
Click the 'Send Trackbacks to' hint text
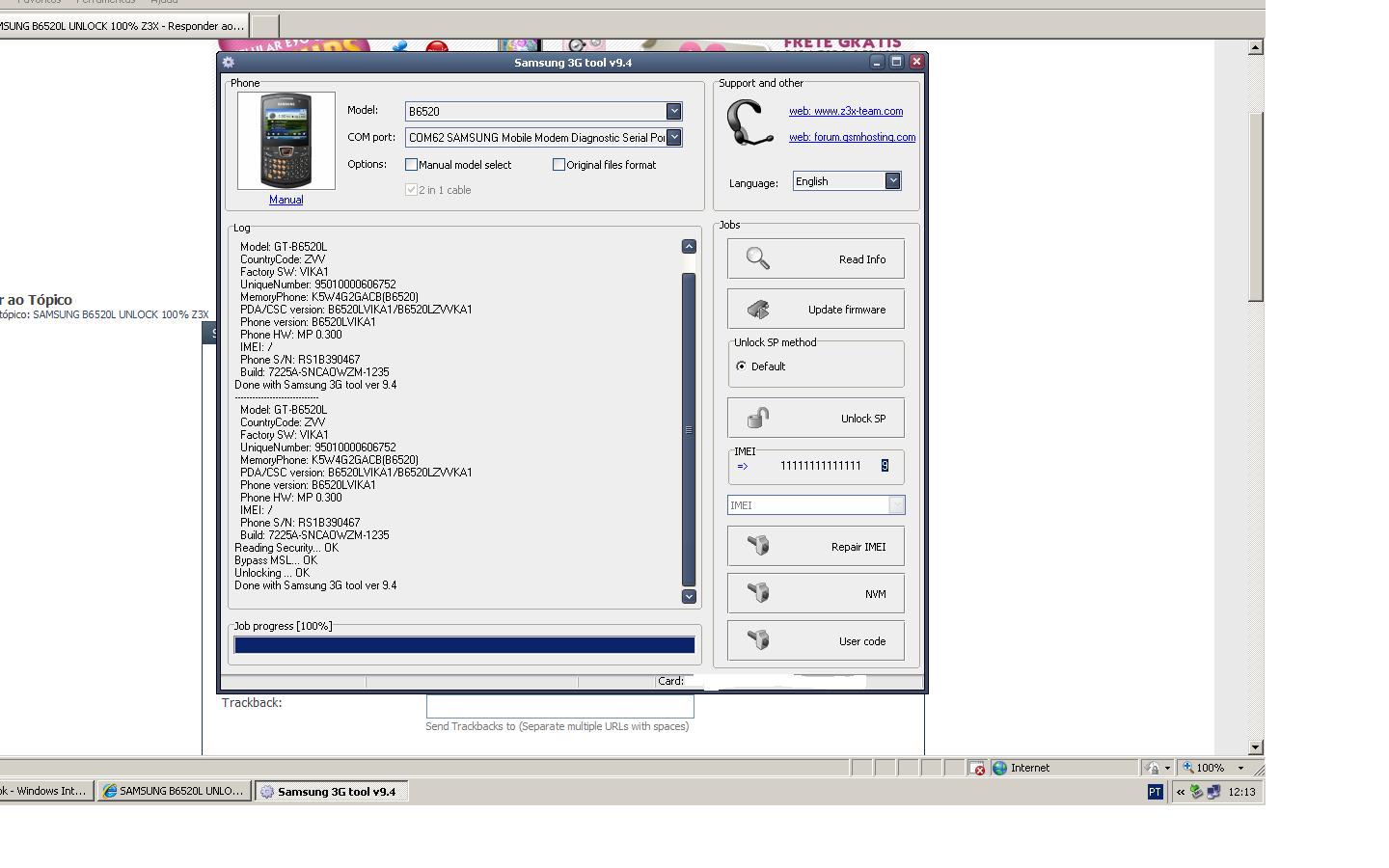(558, 726)
